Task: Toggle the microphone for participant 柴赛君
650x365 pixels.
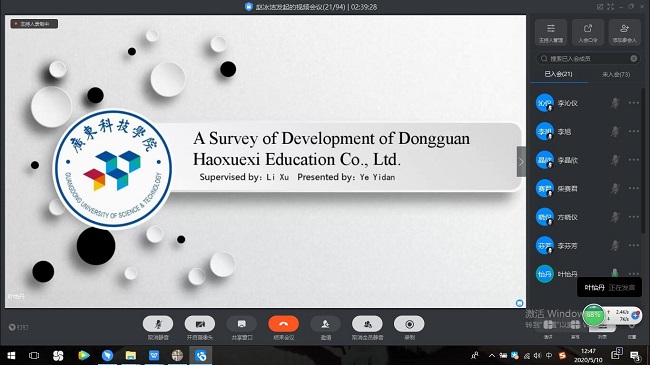Action: point(615,189)
